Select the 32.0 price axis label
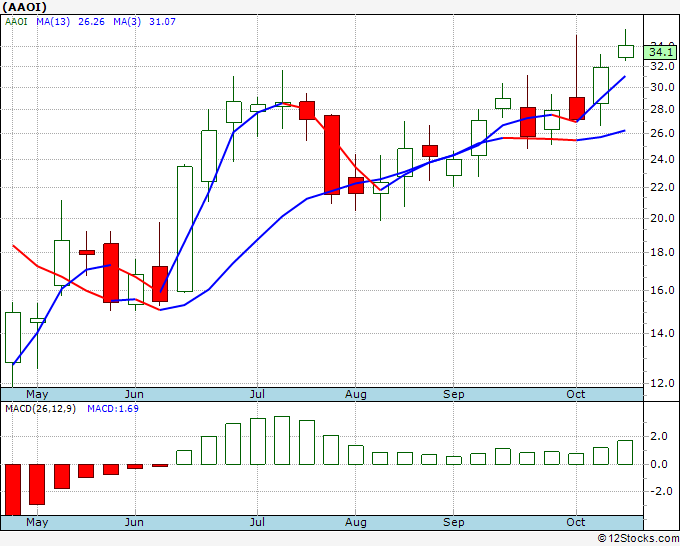The image size is (680, 546). tap(662, 66)
